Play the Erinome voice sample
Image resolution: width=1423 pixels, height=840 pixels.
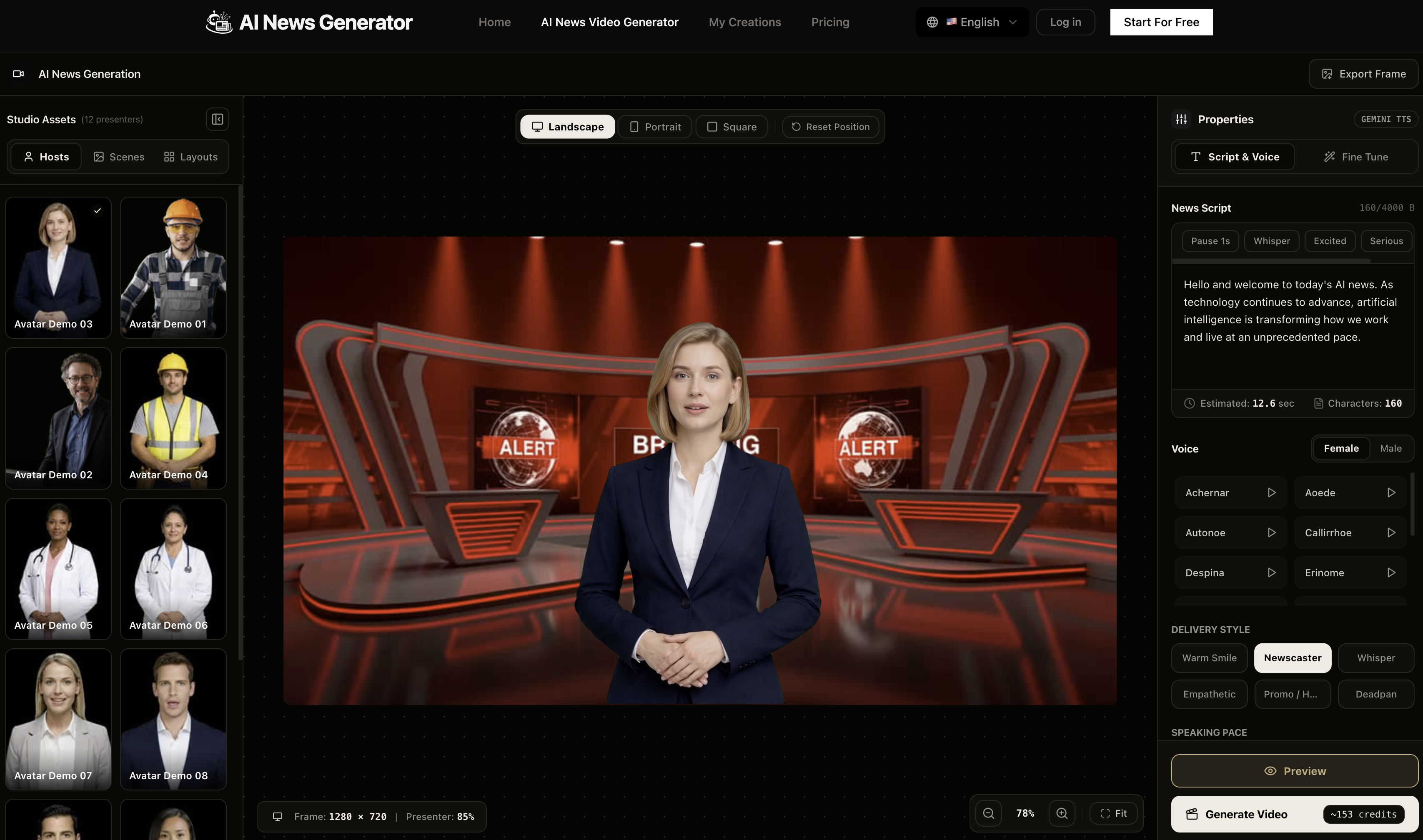tap(1391, 573)
